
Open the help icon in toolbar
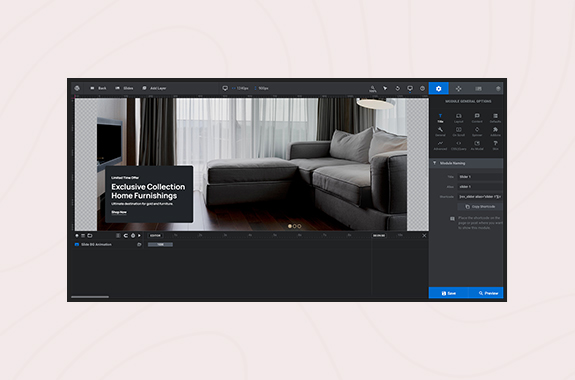pos(422,88)
